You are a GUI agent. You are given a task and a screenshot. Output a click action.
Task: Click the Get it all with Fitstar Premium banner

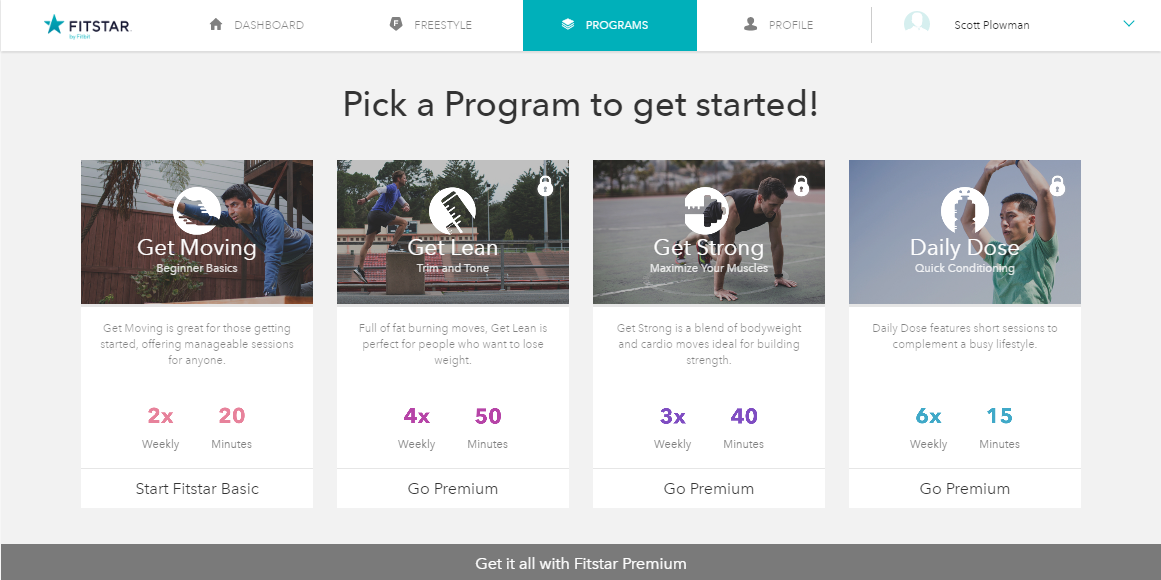pyautogui.click(x=580, y=563)
